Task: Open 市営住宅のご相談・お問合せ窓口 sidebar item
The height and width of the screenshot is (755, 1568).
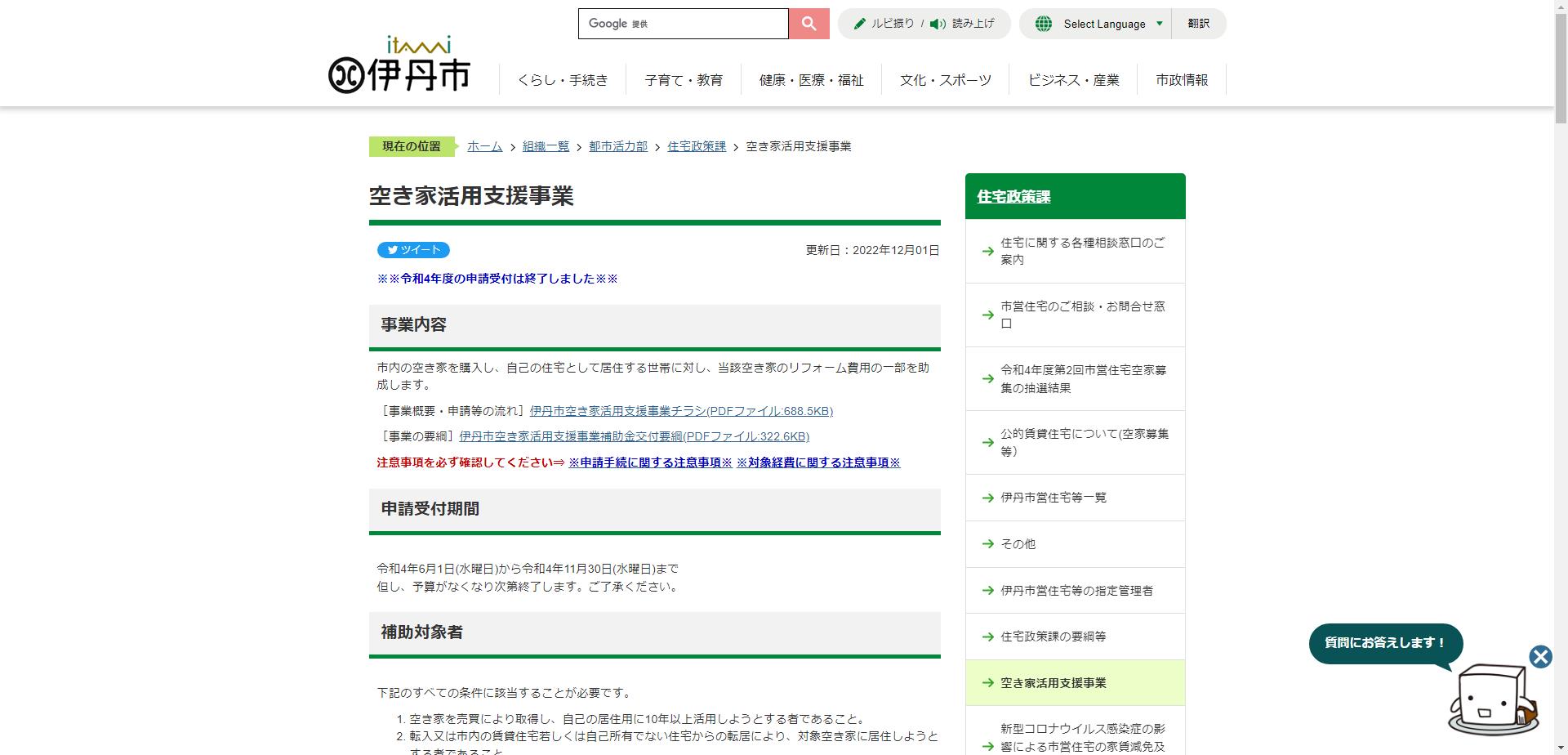Action: click(x=1075, y=315)
